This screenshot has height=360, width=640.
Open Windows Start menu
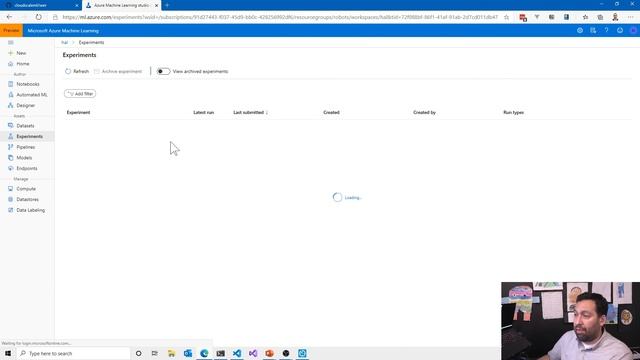pos(8,353)
